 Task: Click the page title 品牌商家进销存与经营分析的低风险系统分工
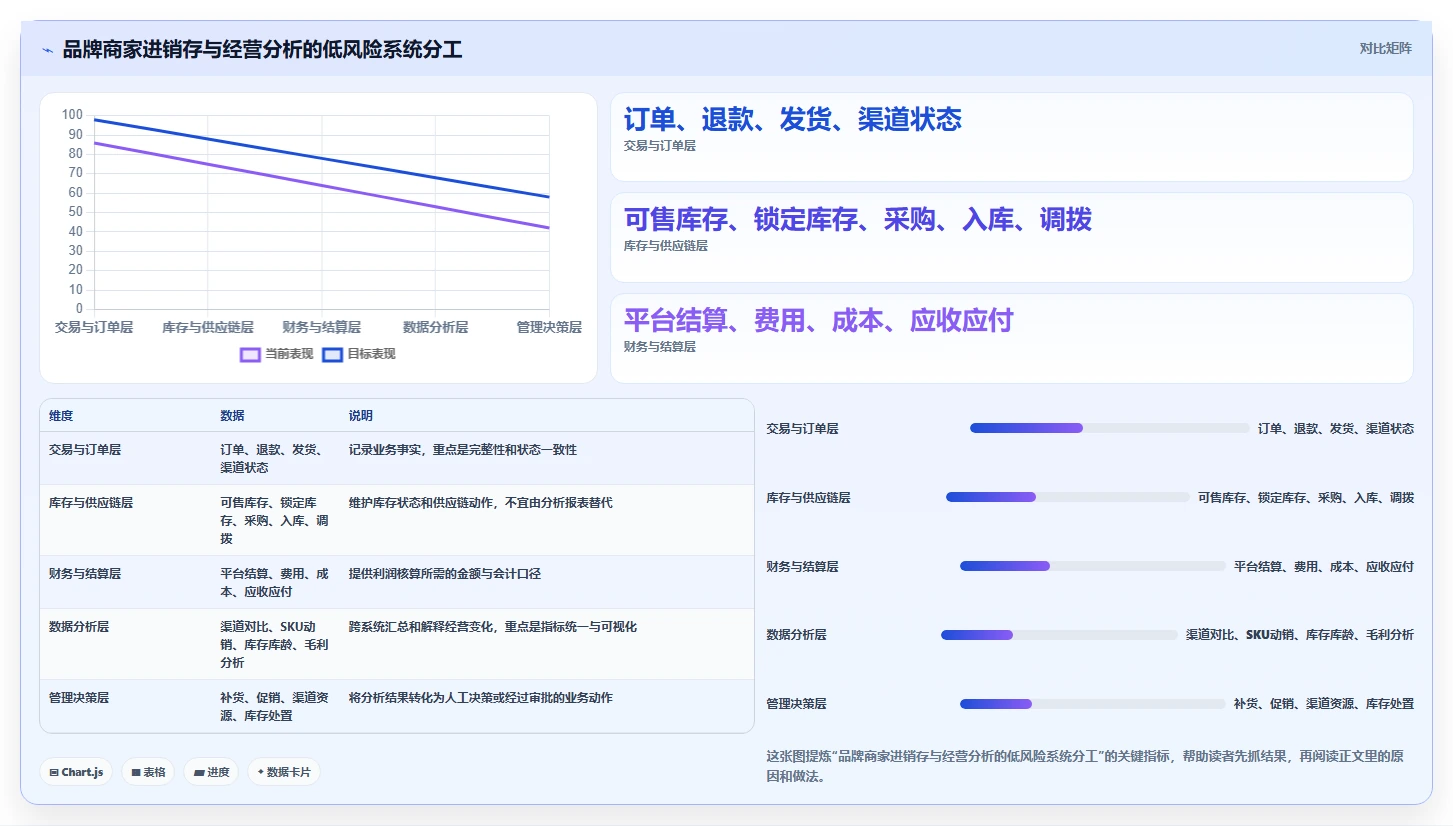(x=263, y=49)
